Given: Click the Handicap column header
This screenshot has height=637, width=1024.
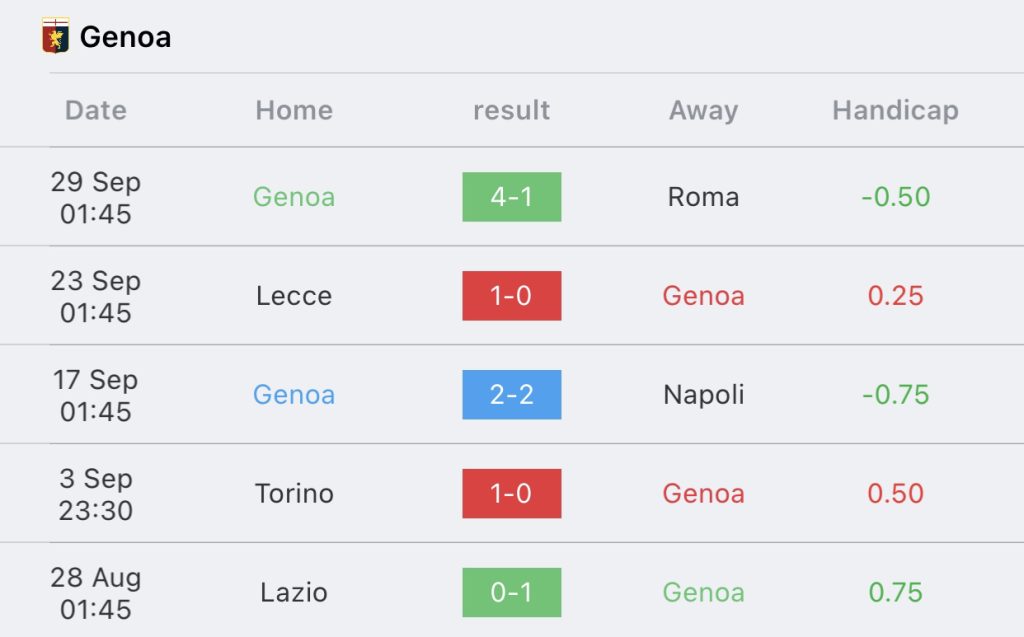Looking at the screenshot, I should pos(895,110).
